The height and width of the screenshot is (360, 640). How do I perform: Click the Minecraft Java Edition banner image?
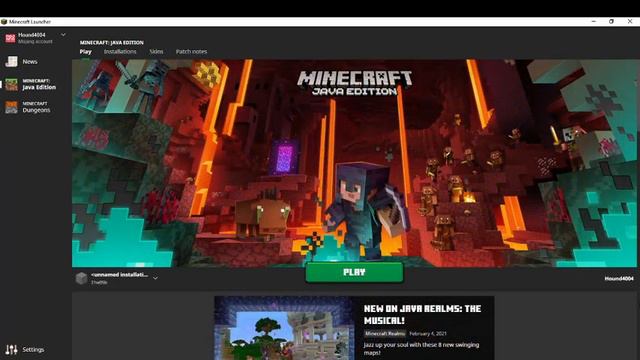pos(354,163)
